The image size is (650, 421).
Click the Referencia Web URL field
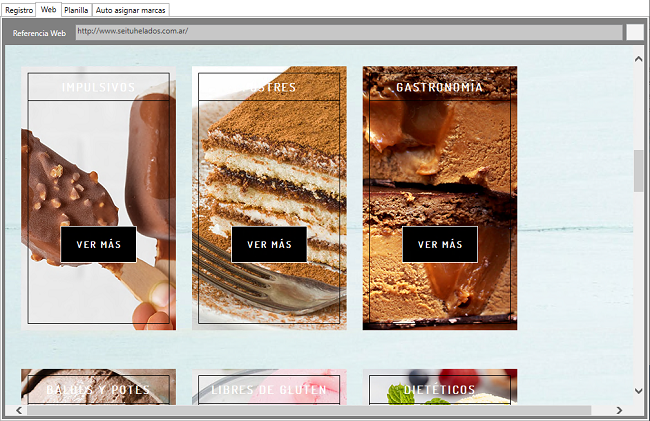click(x=349, y=32)
